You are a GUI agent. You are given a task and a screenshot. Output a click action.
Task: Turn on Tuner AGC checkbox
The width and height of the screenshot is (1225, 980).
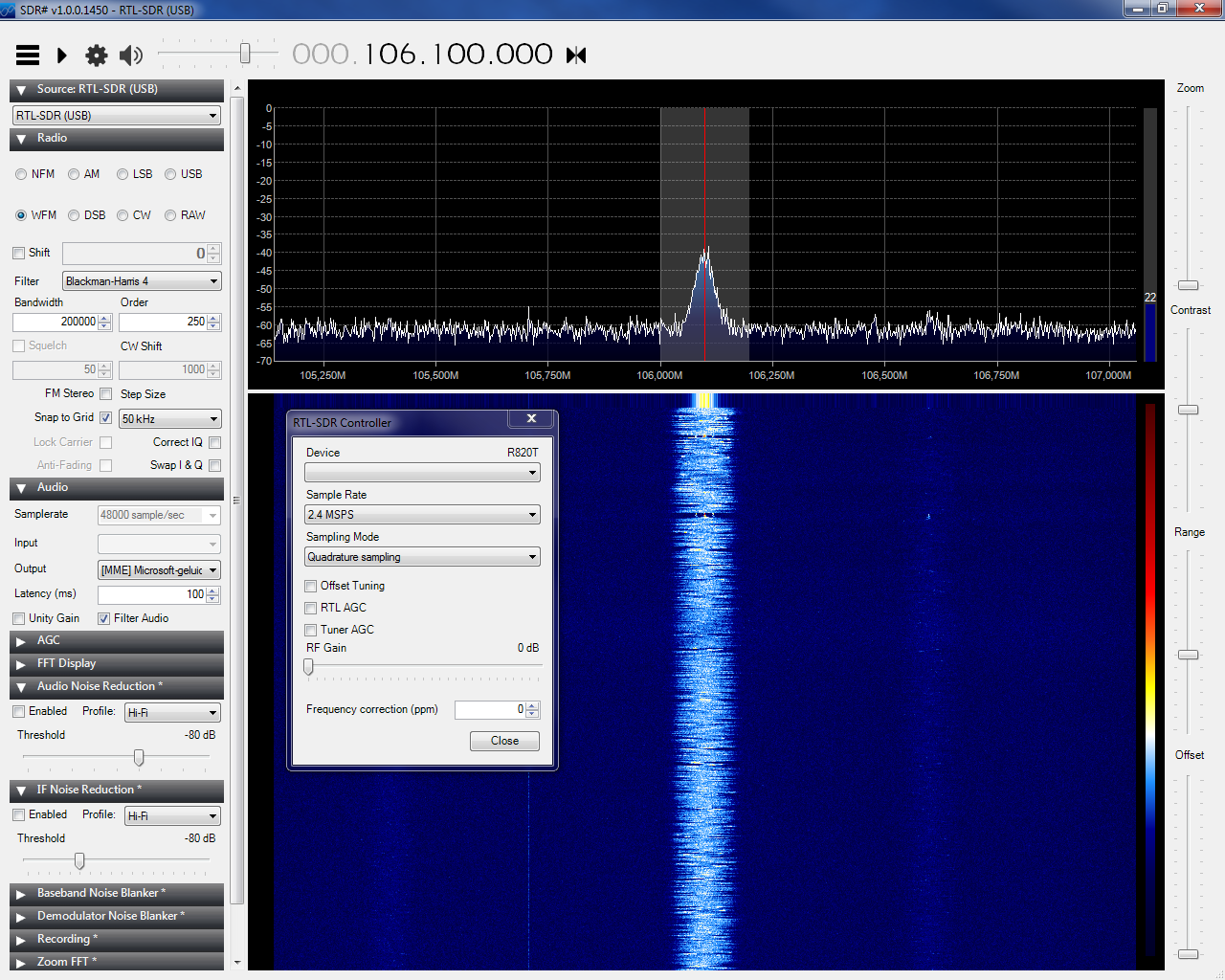pos(311,630)
